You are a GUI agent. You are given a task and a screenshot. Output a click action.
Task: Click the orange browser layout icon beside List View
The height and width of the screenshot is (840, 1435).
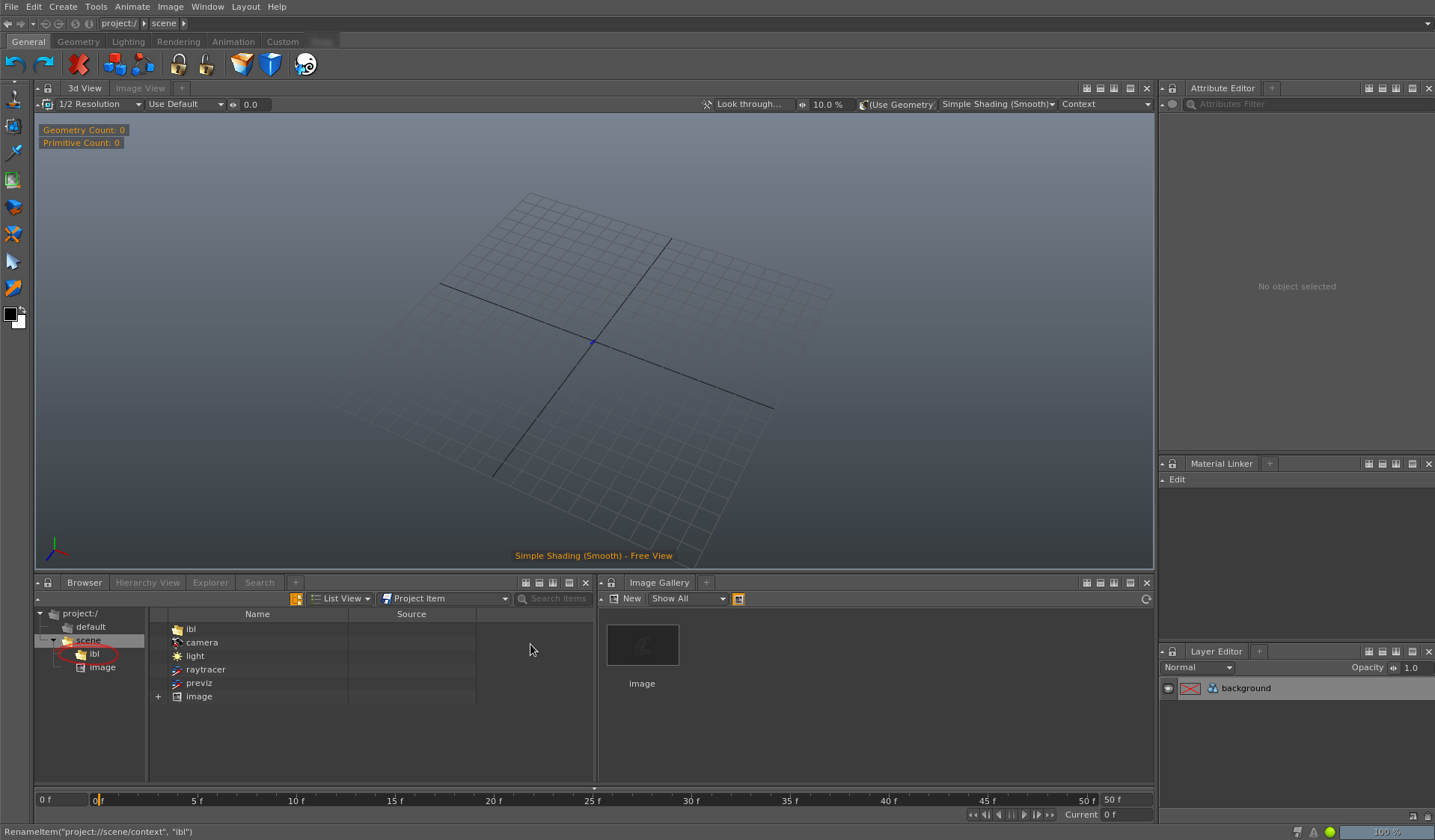tap(296, 599)
